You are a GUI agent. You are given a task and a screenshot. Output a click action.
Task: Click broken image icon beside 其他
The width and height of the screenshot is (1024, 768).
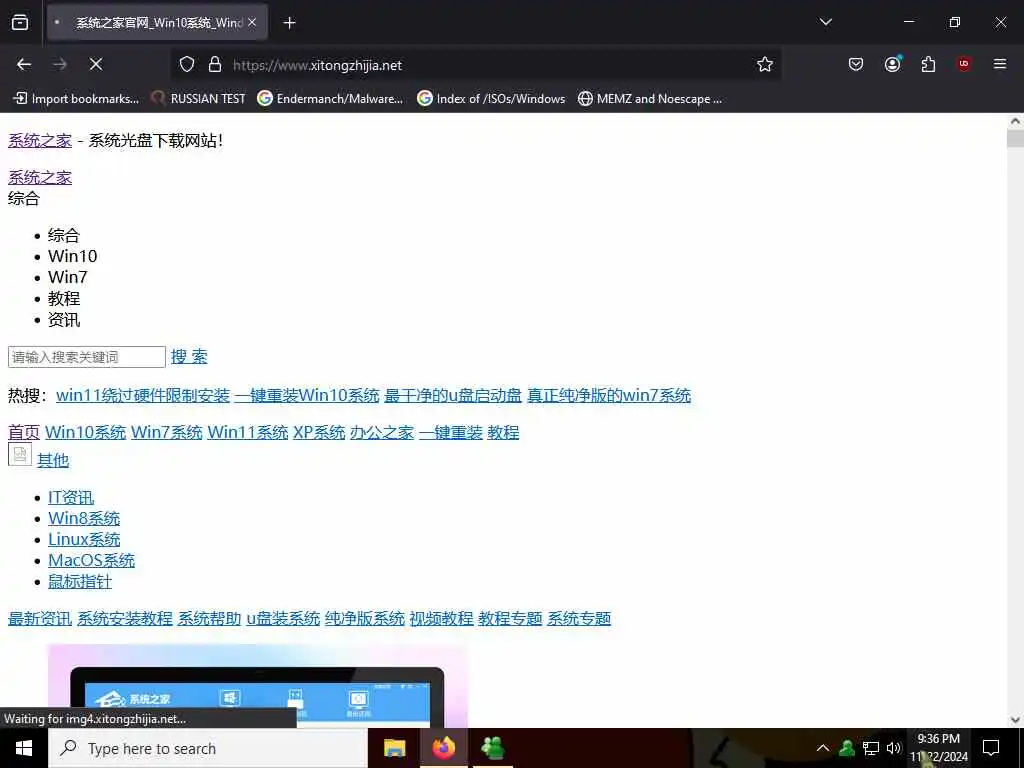20,455
